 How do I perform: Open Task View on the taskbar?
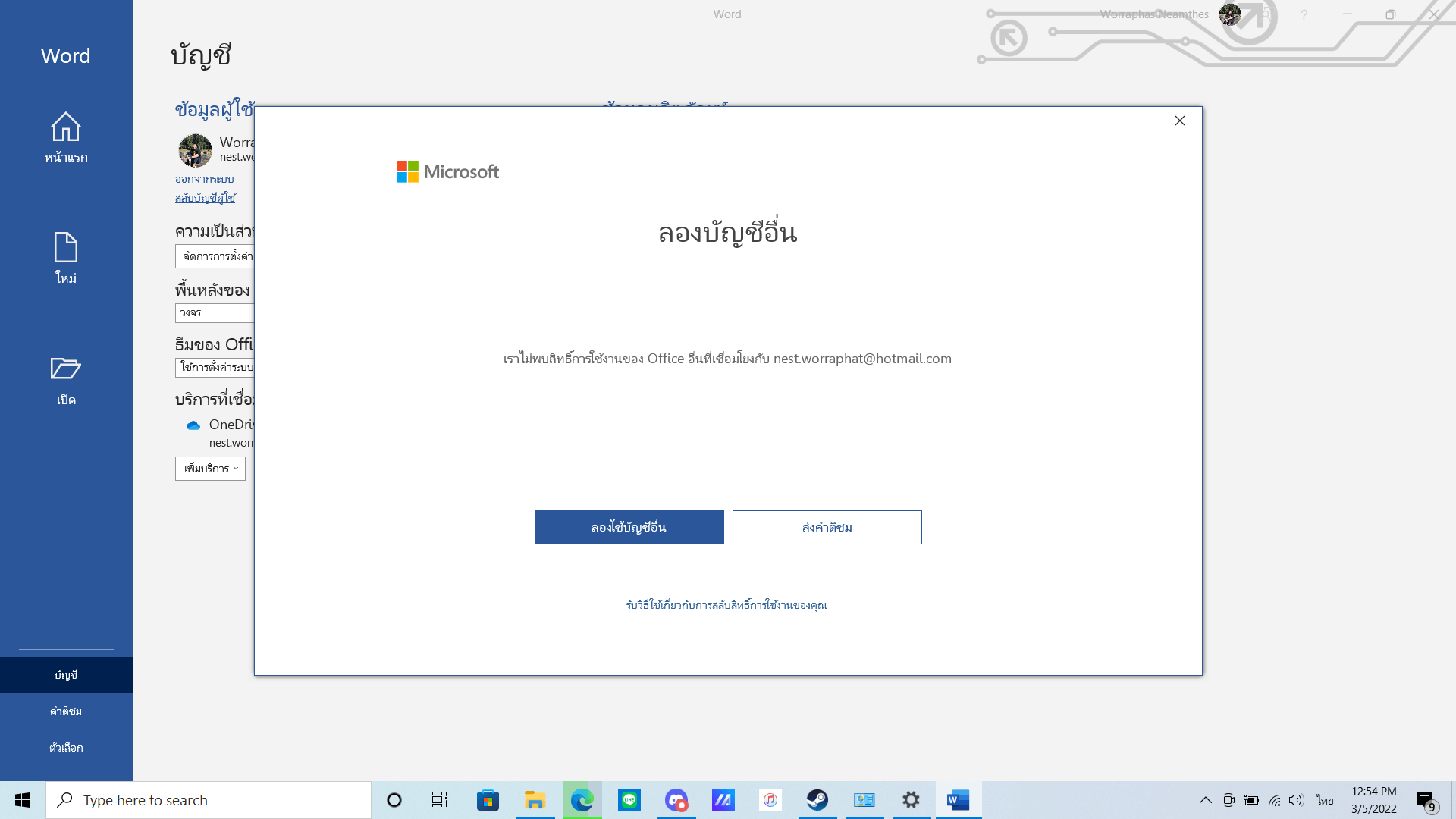point(440,800)
